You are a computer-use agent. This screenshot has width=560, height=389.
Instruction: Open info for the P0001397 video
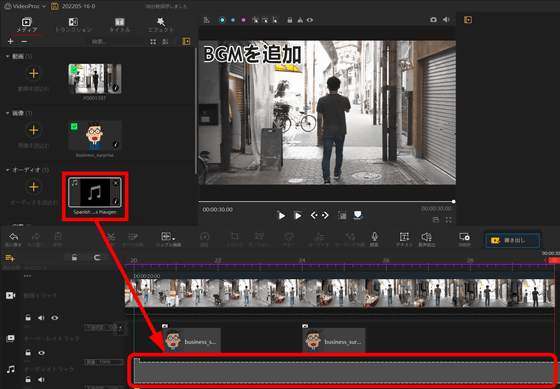(116, 88)
